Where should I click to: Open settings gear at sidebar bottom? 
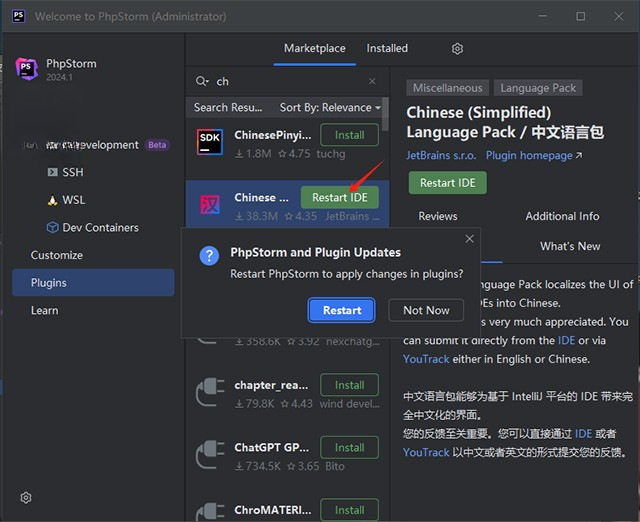[x=26, y=498]
